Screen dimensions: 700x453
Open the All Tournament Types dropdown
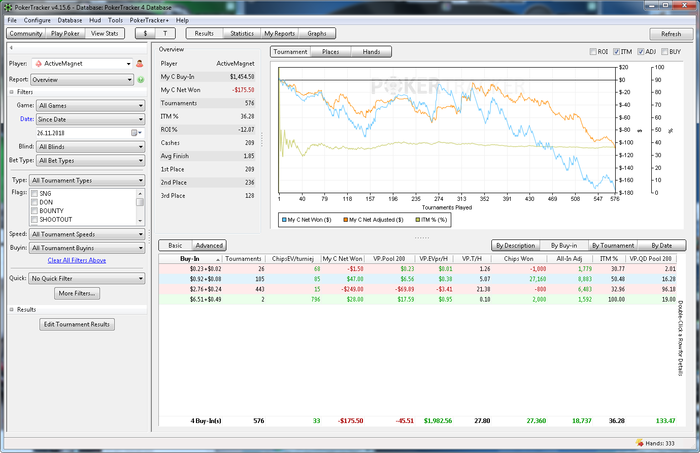tap(87, 181)
